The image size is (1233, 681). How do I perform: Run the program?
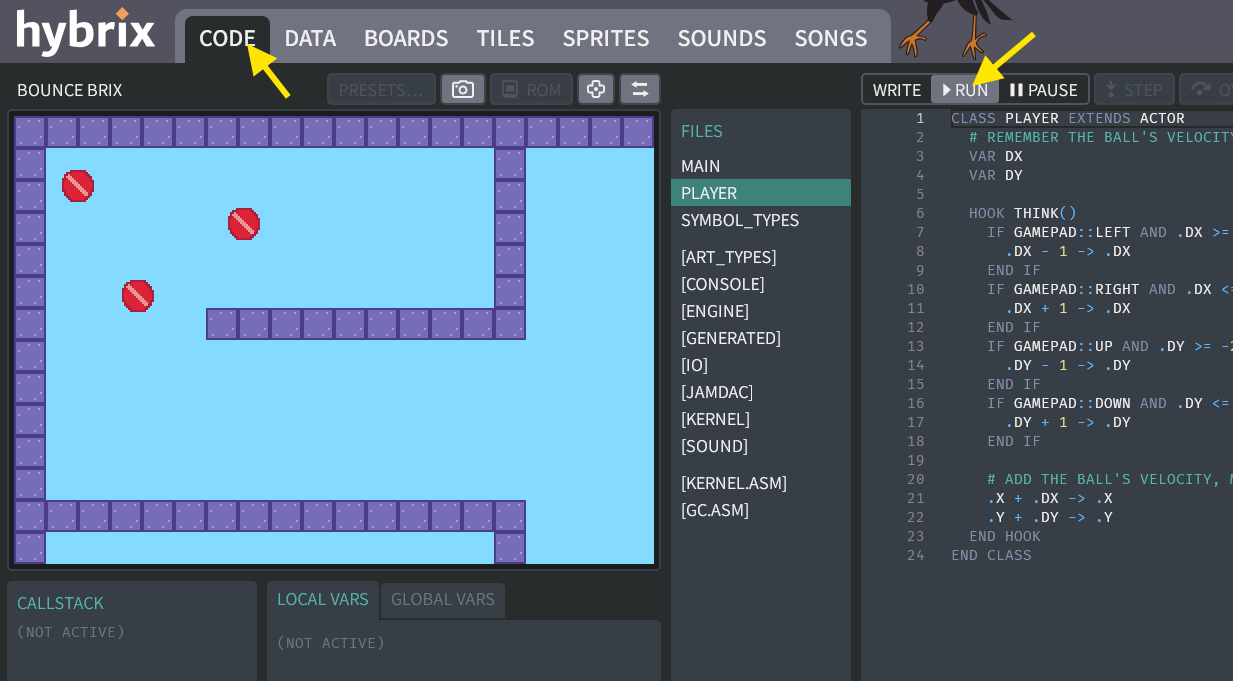pos(965,89)
